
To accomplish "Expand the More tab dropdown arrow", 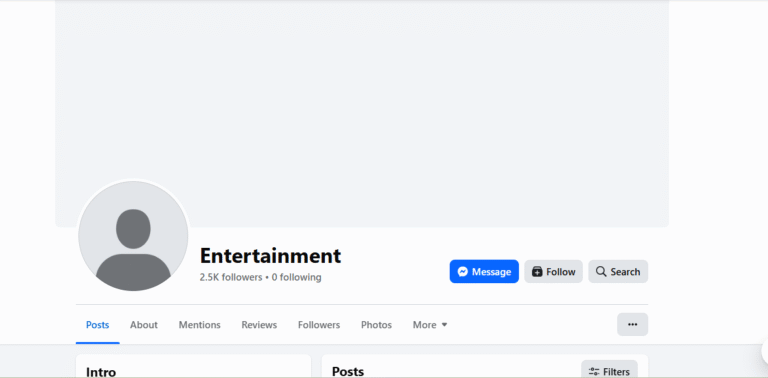I will 444,325.
